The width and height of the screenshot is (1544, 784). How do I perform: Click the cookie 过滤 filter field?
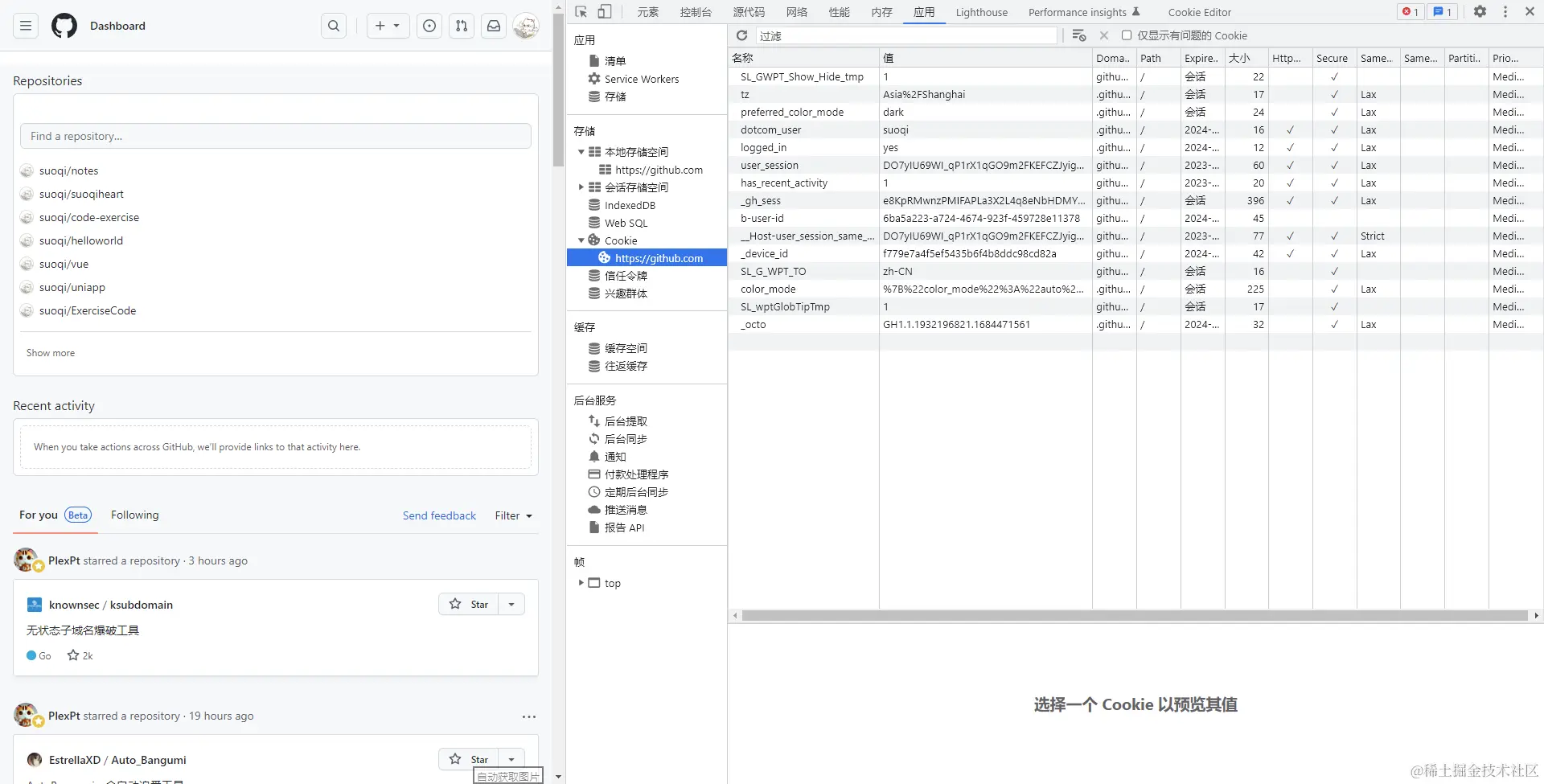click(906, 35)
